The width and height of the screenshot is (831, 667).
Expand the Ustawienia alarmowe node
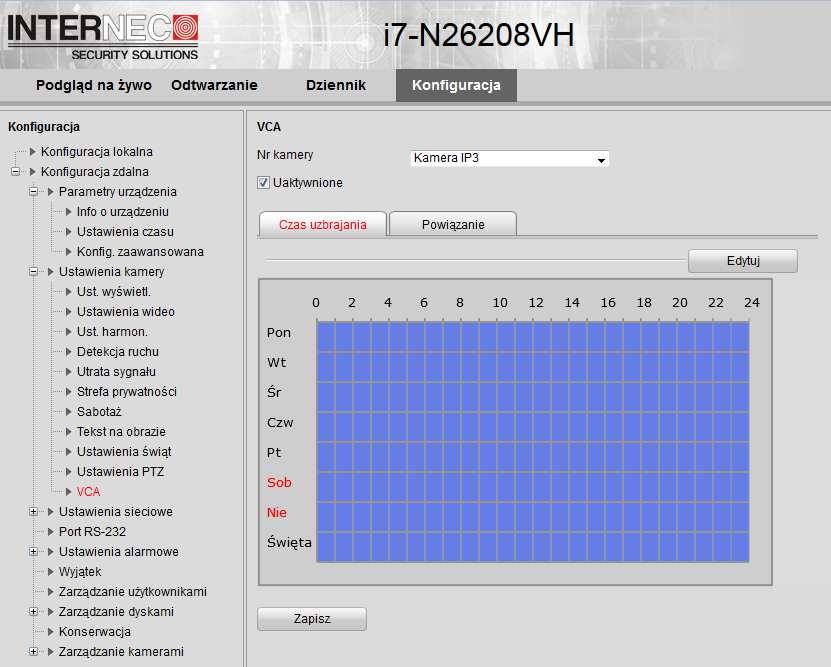pyautogui.click(x=33, y=552)
